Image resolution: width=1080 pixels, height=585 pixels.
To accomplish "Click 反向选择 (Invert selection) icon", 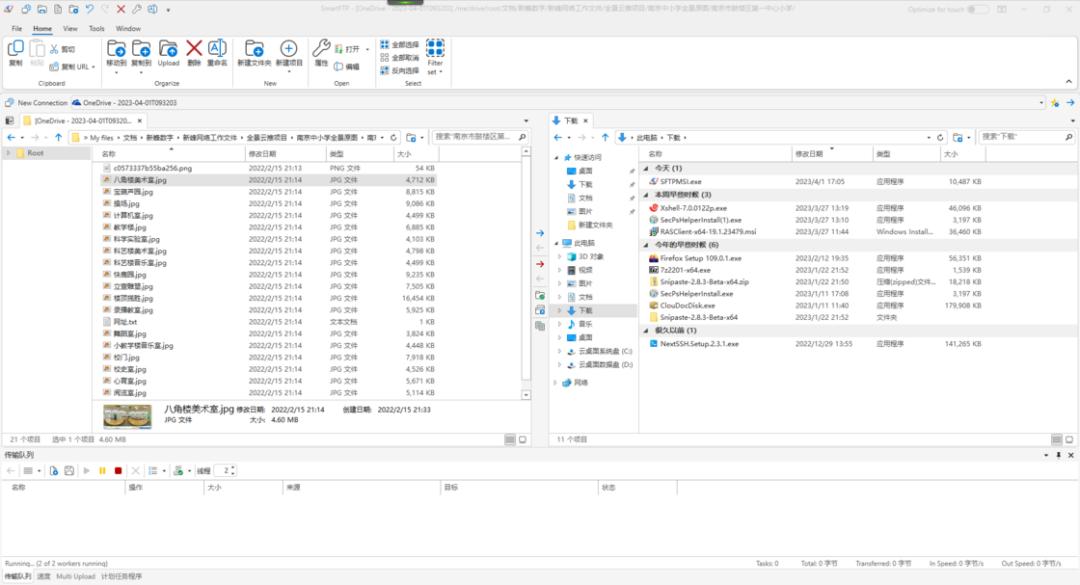I will (384, 71).
